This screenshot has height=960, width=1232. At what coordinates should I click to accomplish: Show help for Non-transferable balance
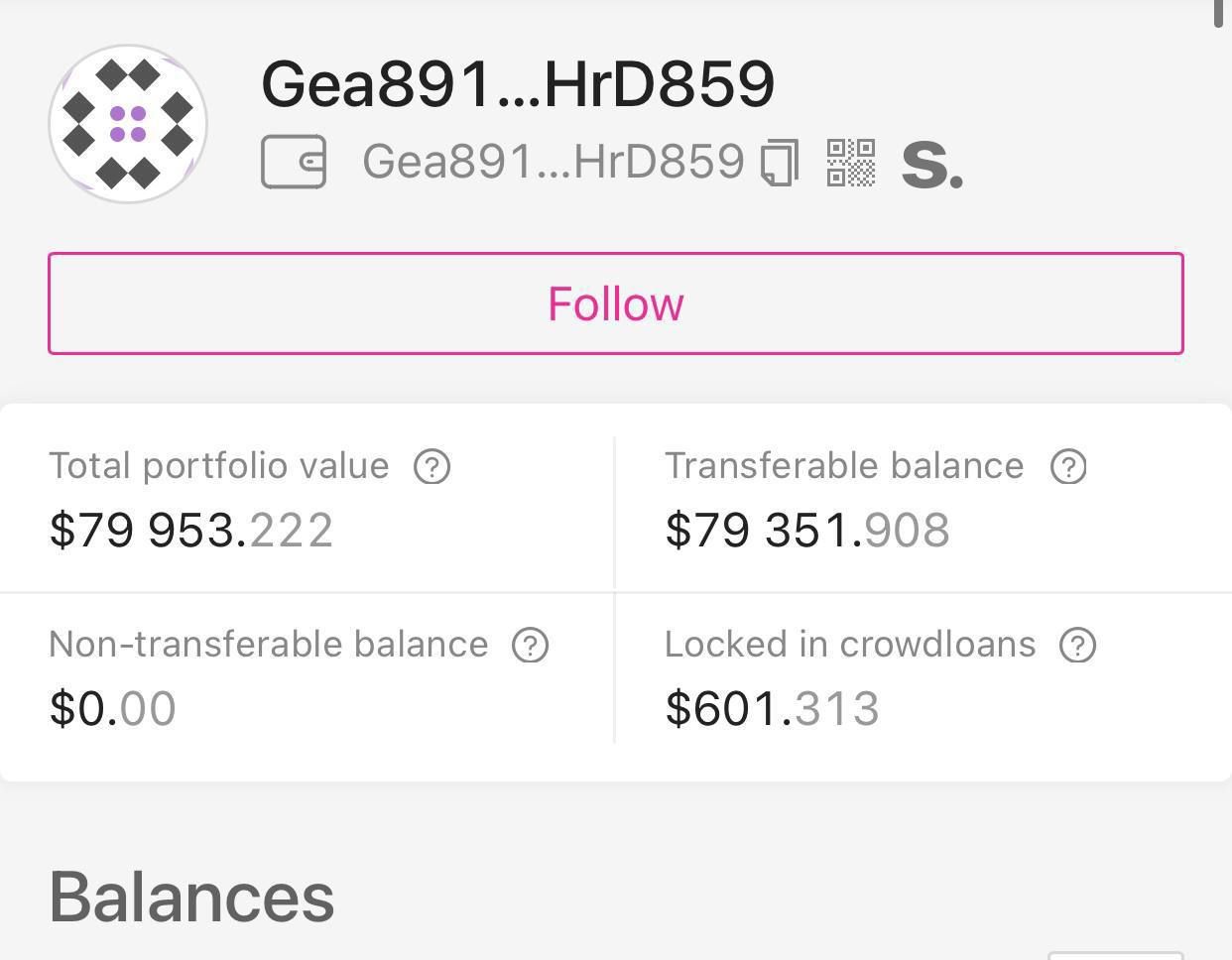click(531, 646)
